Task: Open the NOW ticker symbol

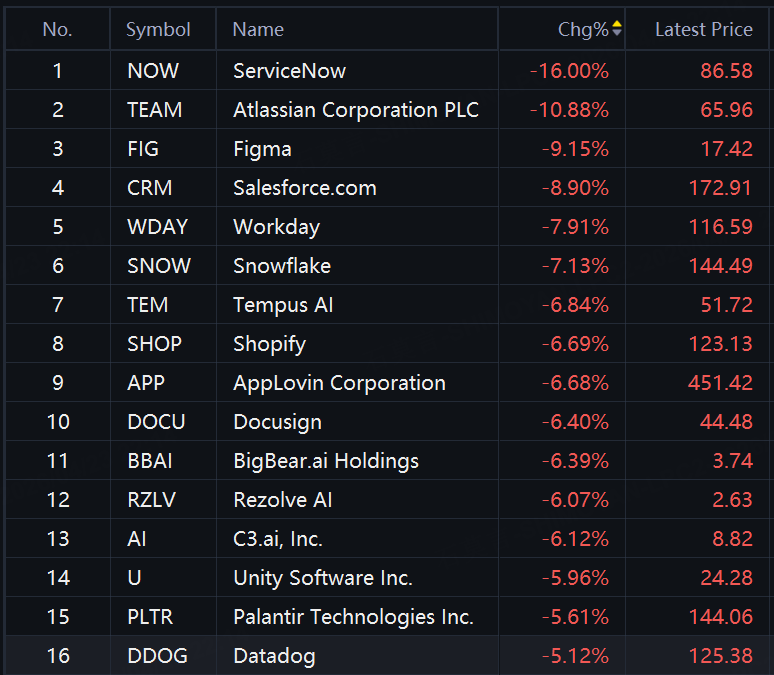Action: (153, 71)
